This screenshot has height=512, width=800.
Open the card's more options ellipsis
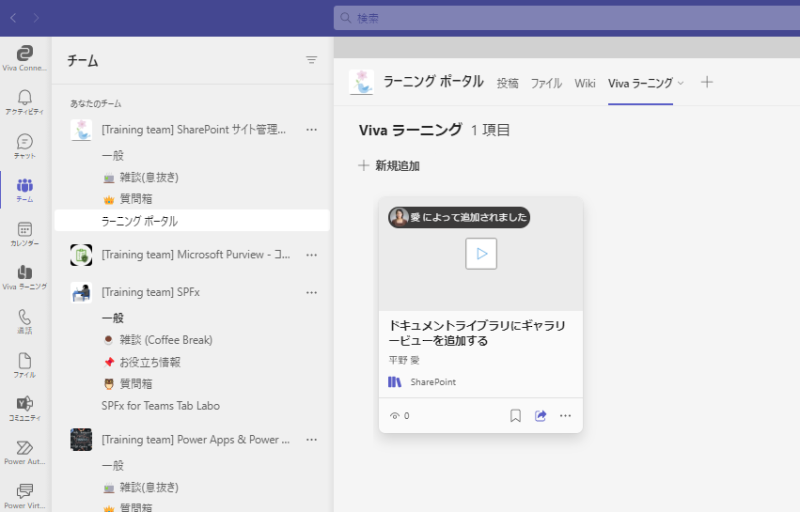click(x=565, y=416)
